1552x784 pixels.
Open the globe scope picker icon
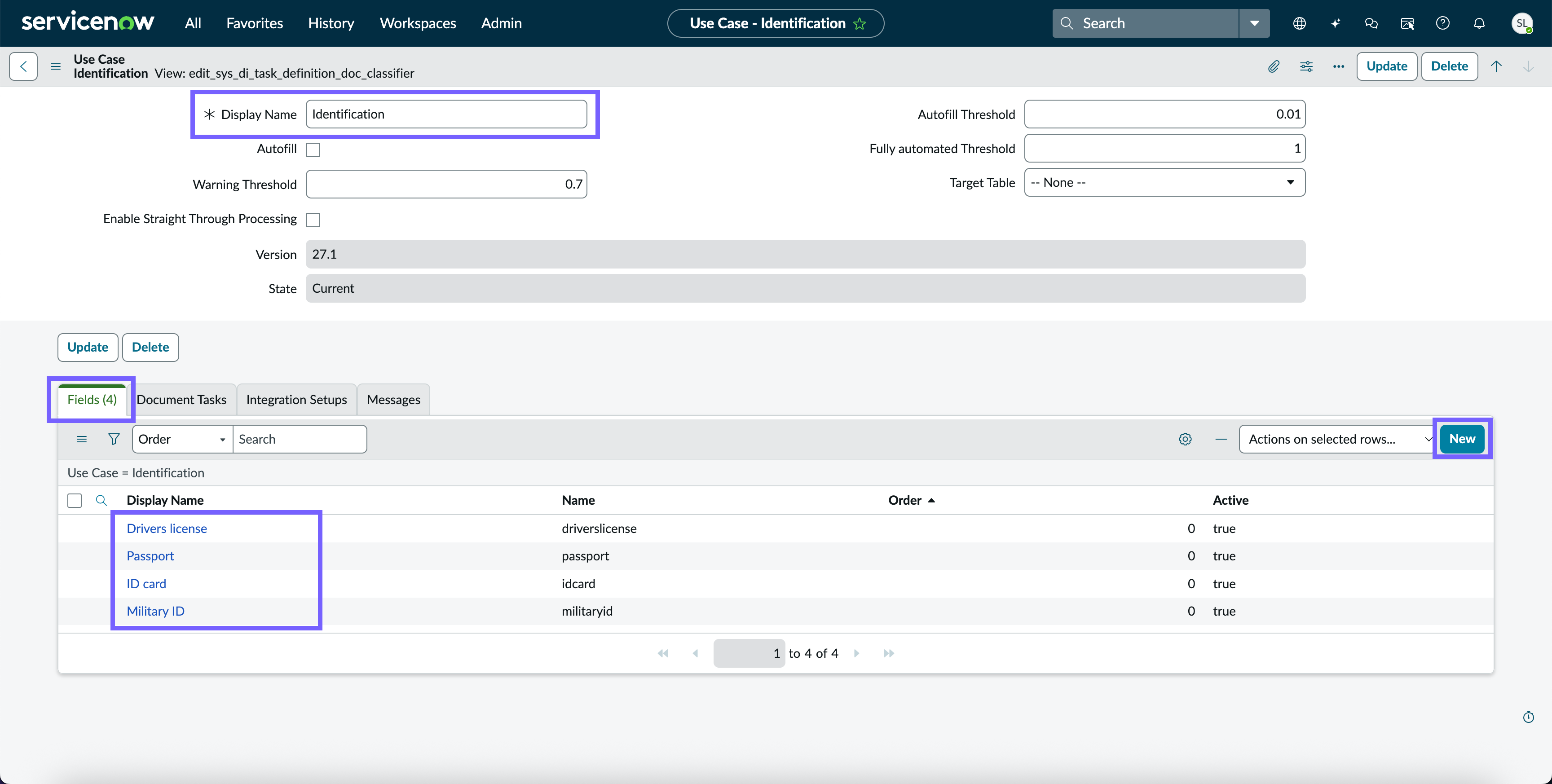tap(1300, 23)
